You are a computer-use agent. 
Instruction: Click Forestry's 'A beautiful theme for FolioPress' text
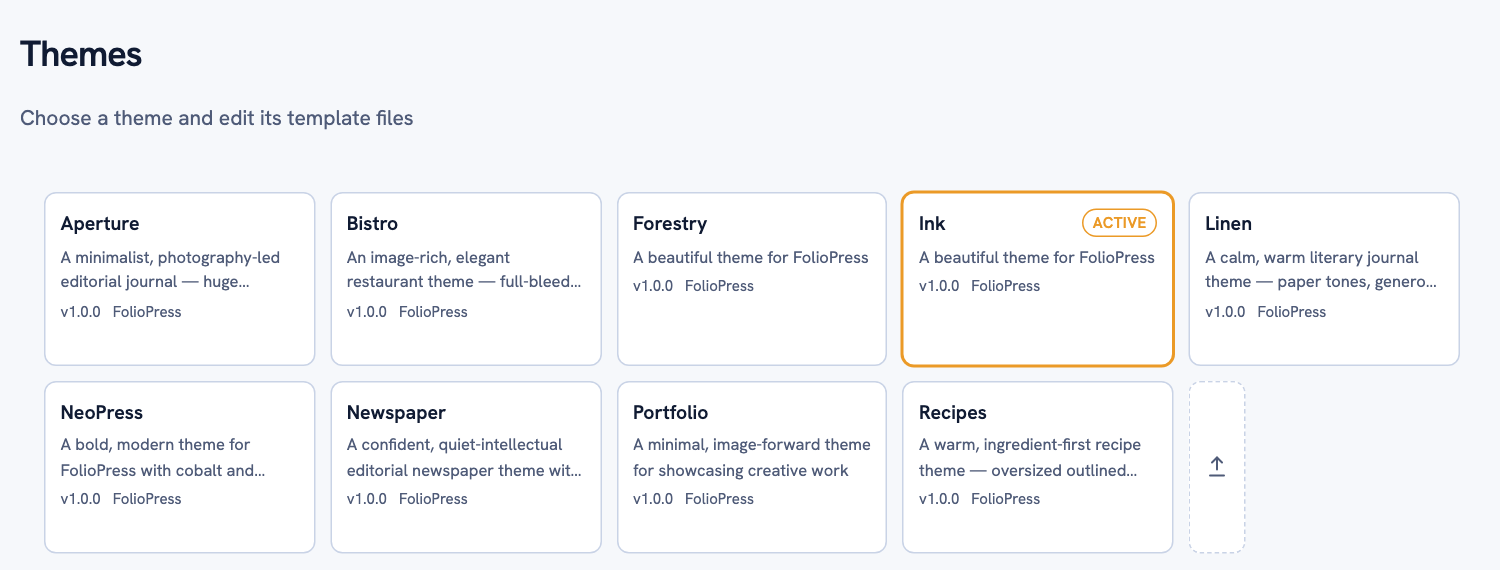click(x=751, y=257)
